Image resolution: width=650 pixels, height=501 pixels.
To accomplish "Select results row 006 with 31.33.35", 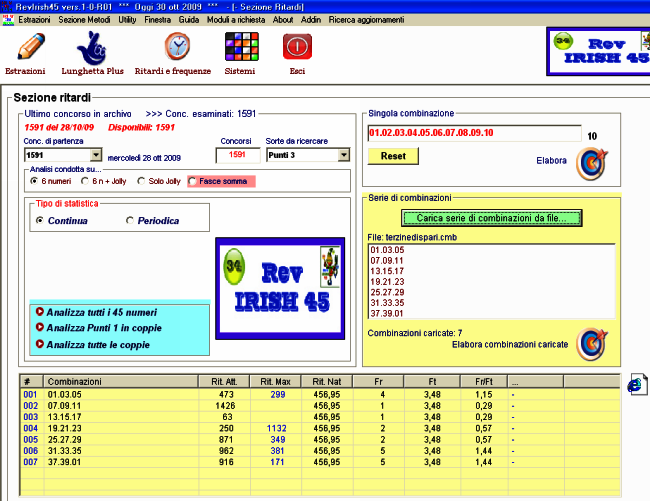I will click(320, 450).
